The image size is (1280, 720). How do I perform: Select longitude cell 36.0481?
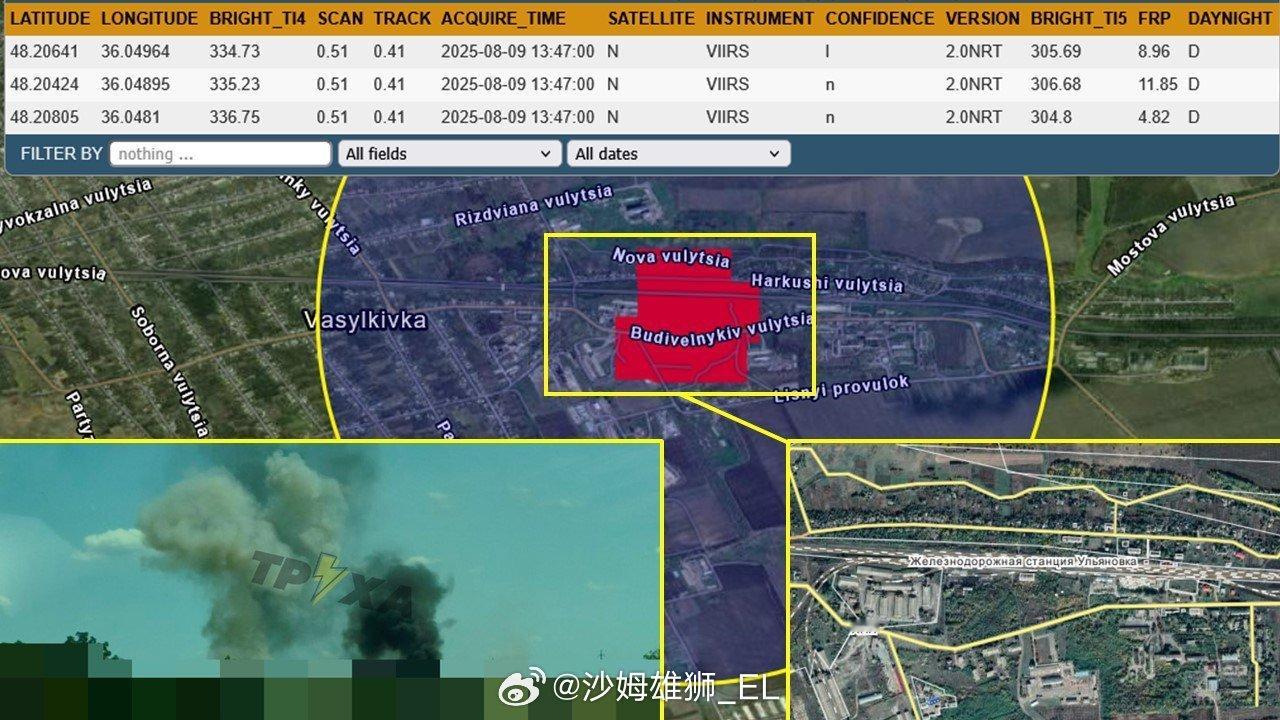click(x=130, y=117)
